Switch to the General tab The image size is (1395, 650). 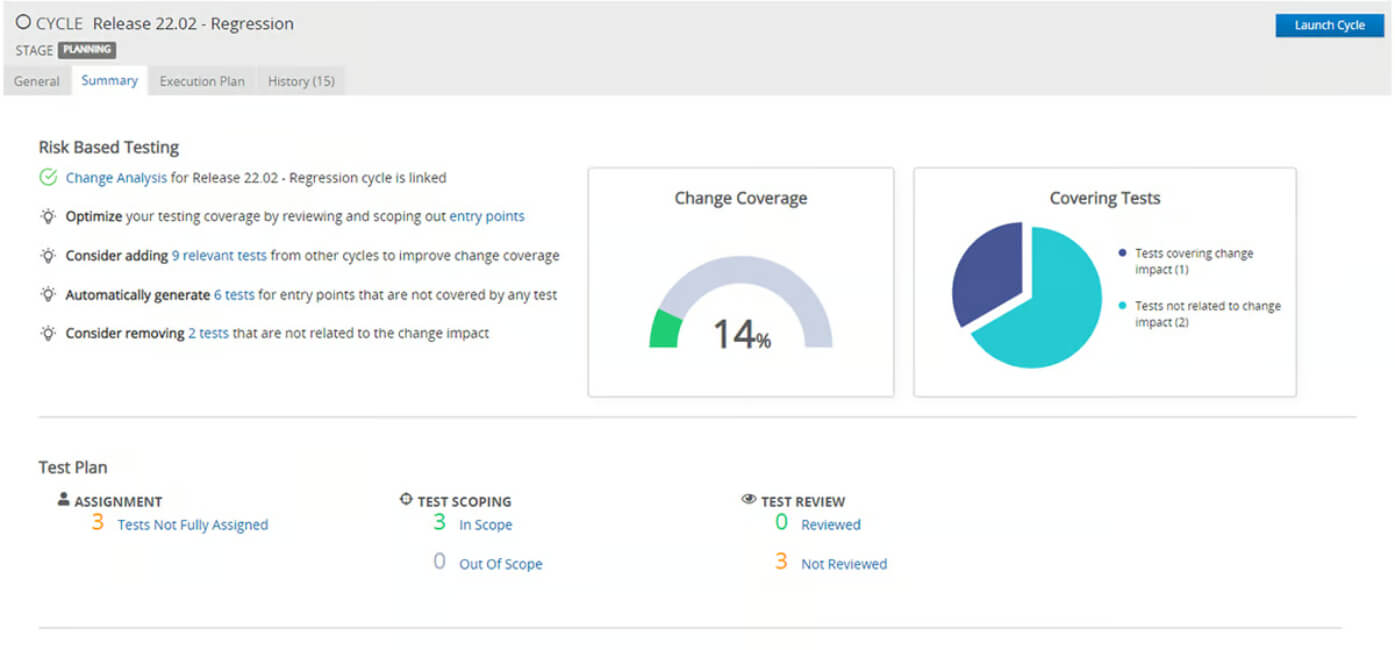[x=37, y=81]
